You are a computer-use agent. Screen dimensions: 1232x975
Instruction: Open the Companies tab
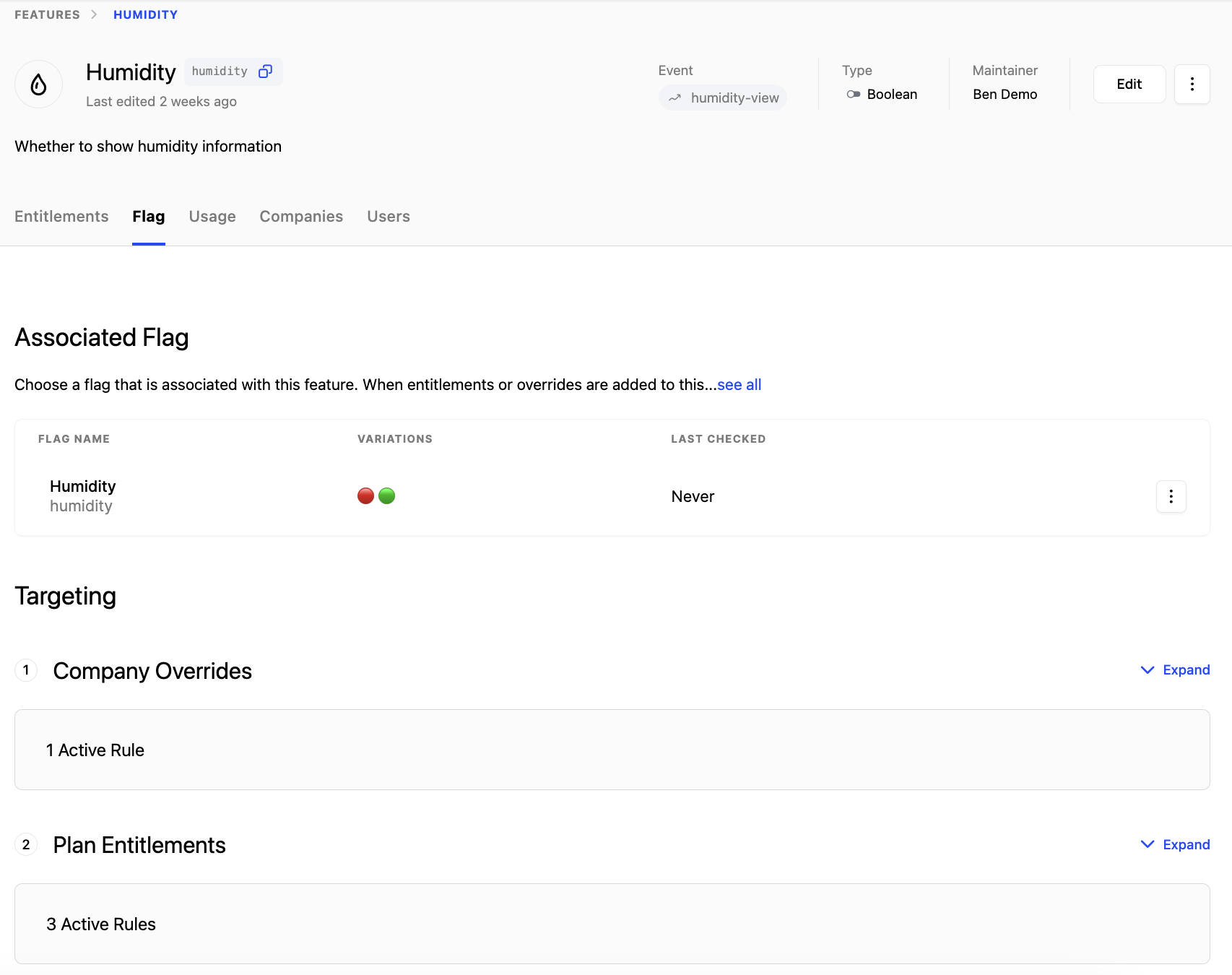301,217
